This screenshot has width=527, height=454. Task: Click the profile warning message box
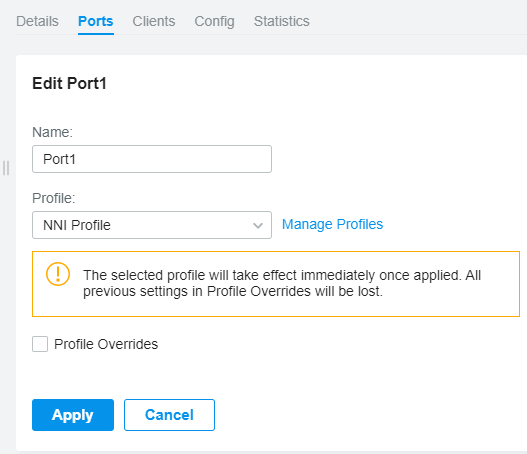pyautogui.click(x=276, y=284)
